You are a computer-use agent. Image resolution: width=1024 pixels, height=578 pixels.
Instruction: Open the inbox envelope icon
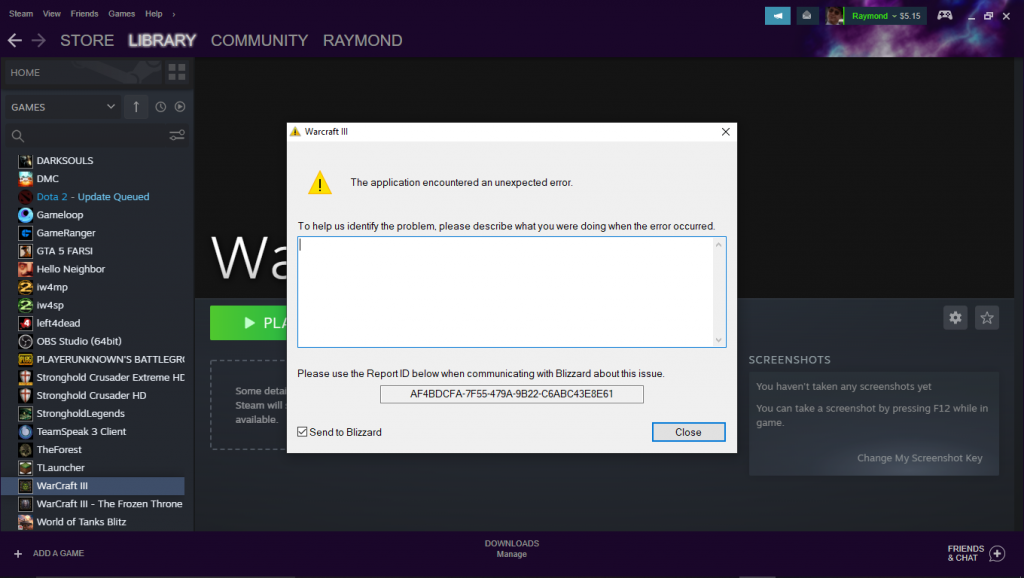click(x=806, y=16)
